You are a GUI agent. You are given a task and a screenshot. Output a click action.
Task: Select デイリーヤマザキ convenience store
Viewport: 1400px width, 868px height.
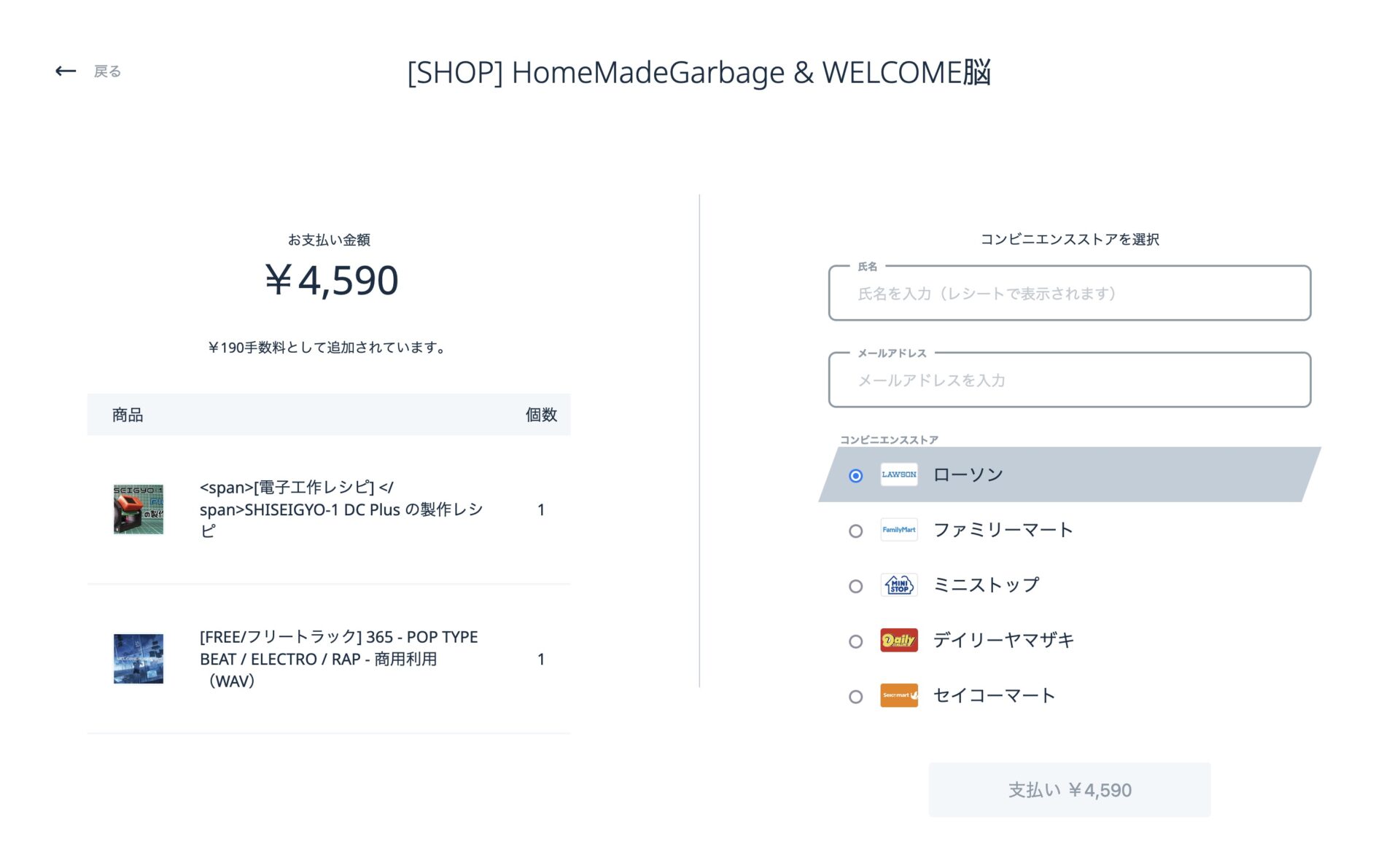pyautogui.click(x=855, y=640)
